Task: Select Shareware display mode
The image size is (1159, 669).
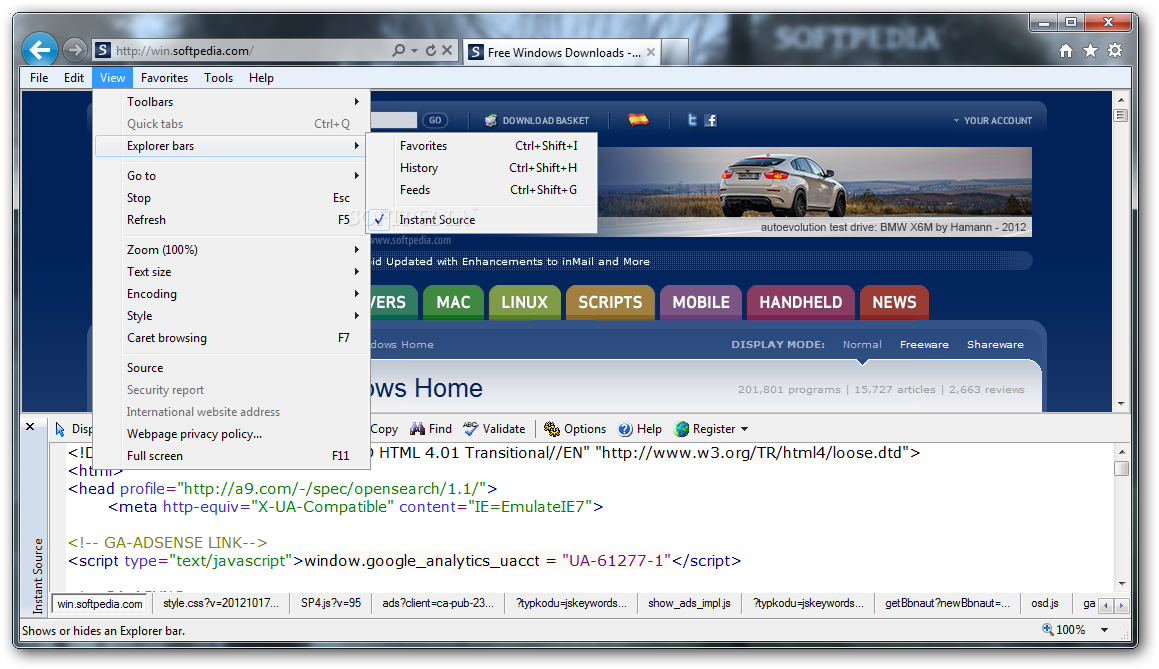Action: (995, 344)
